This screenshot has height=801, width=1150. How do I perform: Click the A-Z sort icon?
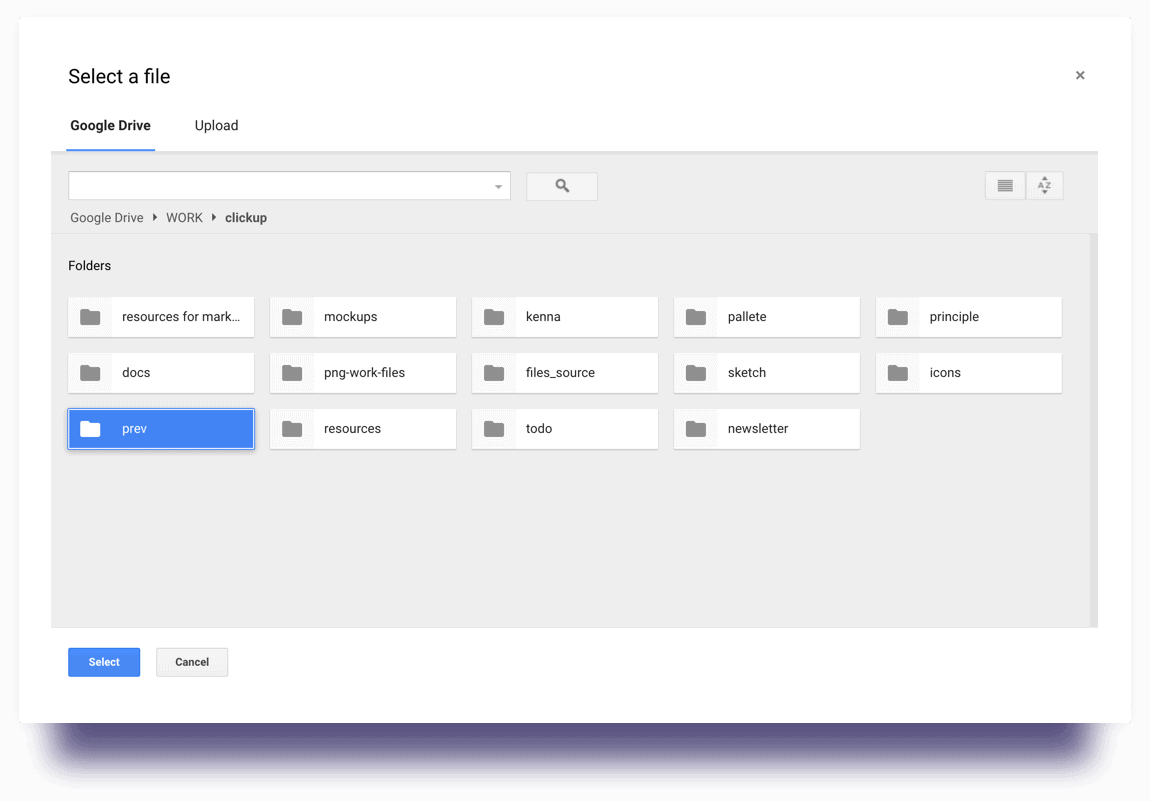coord(1044,185)
